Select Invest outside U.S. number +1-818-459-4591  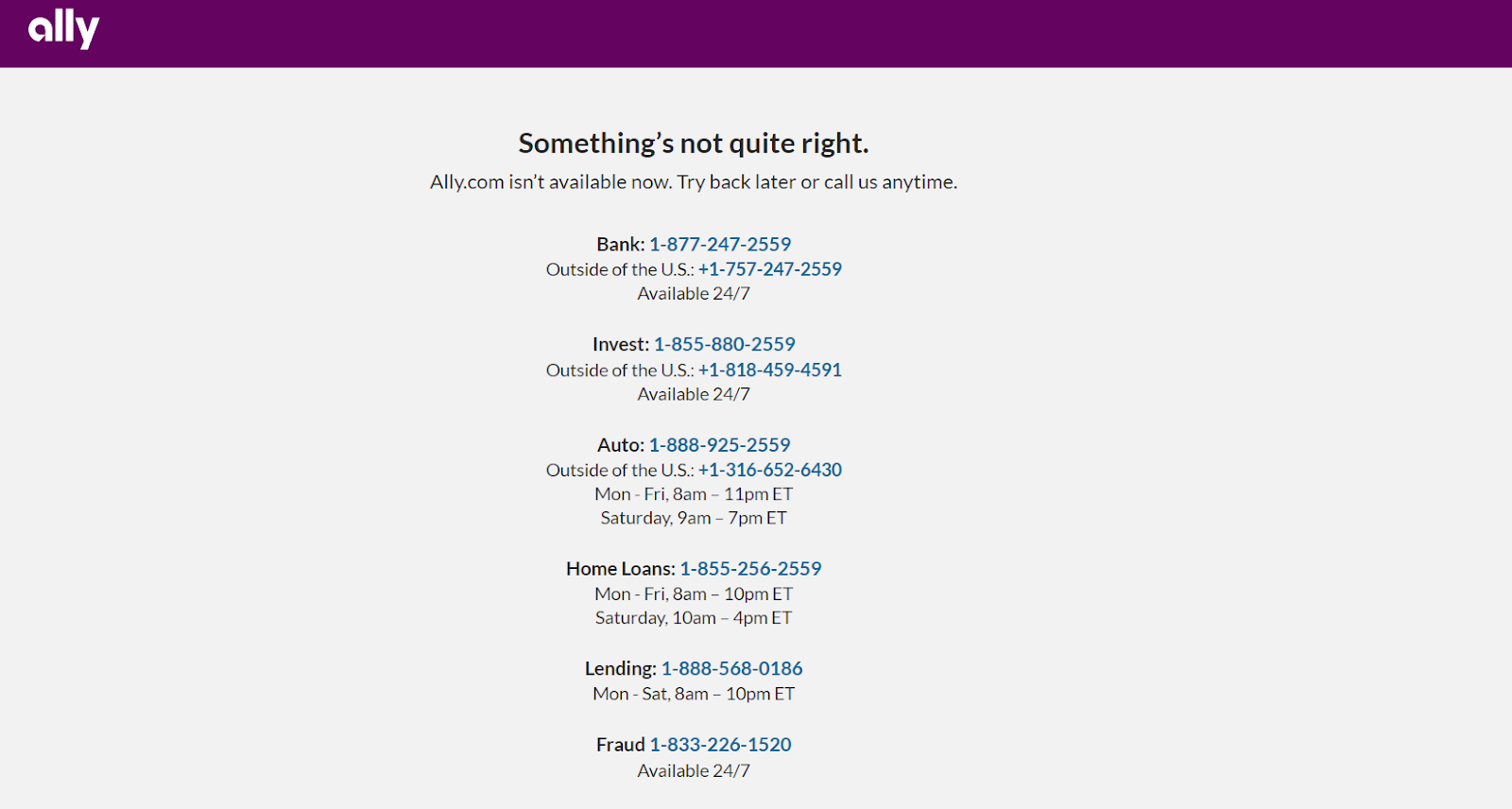coord(769,370)
